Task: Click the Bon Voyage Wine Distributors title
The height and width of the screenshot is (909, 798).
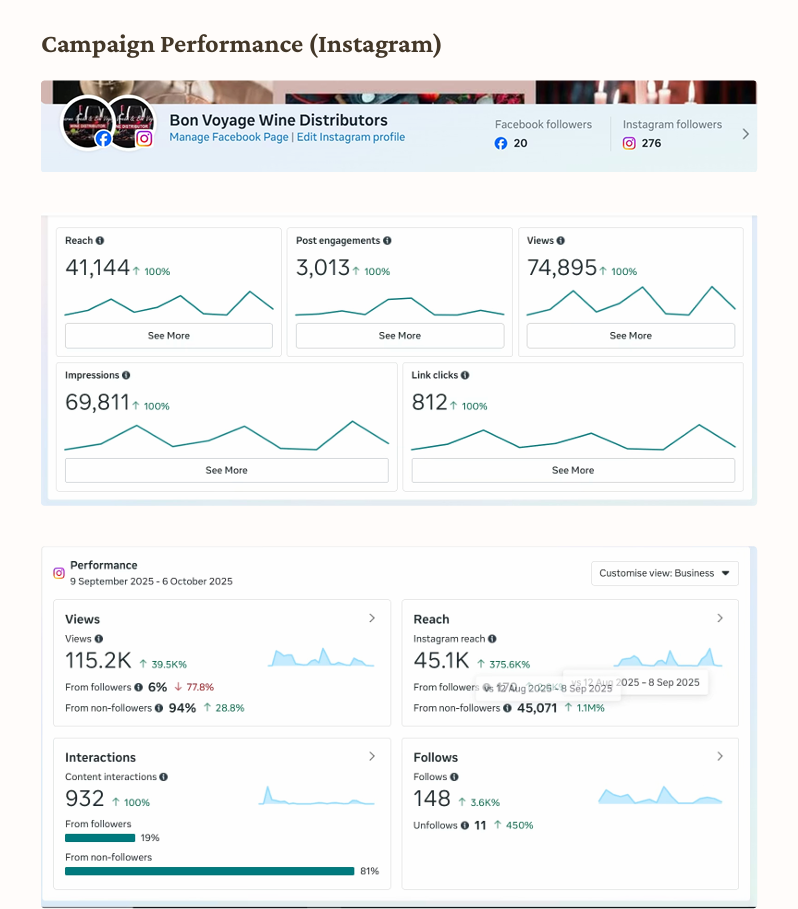Action: (x=278, y=120)
